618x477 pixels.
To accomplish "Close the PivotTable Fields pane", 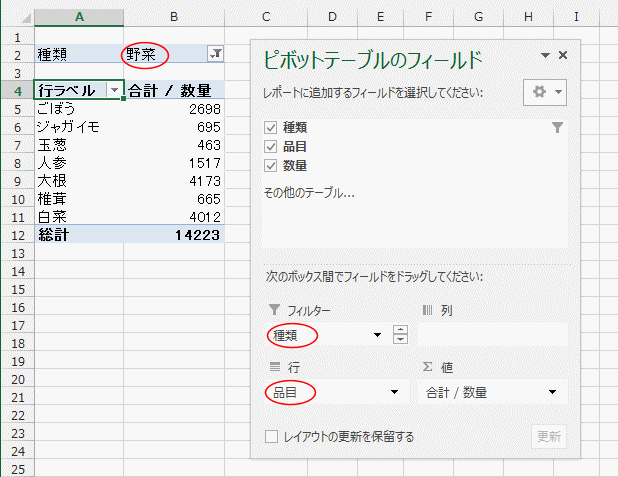I will coord(563,57).
